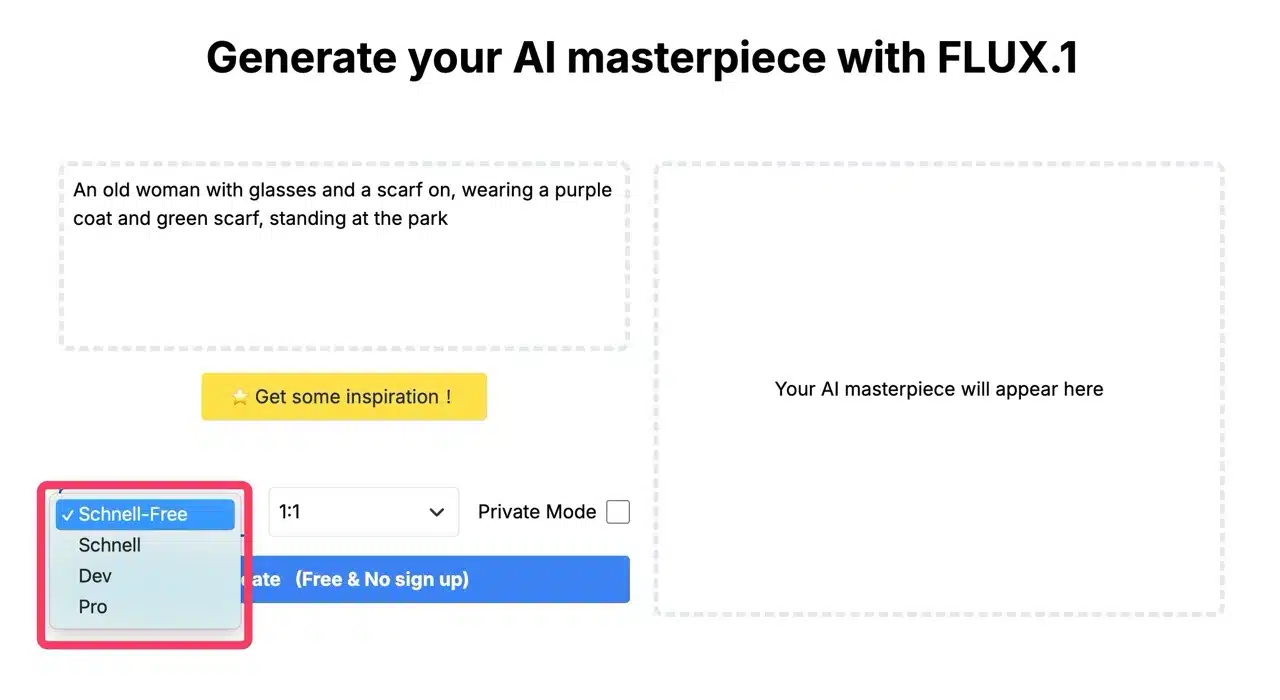1280x700 pixels.
Task: Place cursor after "standing at the park"
Action: 450,218
